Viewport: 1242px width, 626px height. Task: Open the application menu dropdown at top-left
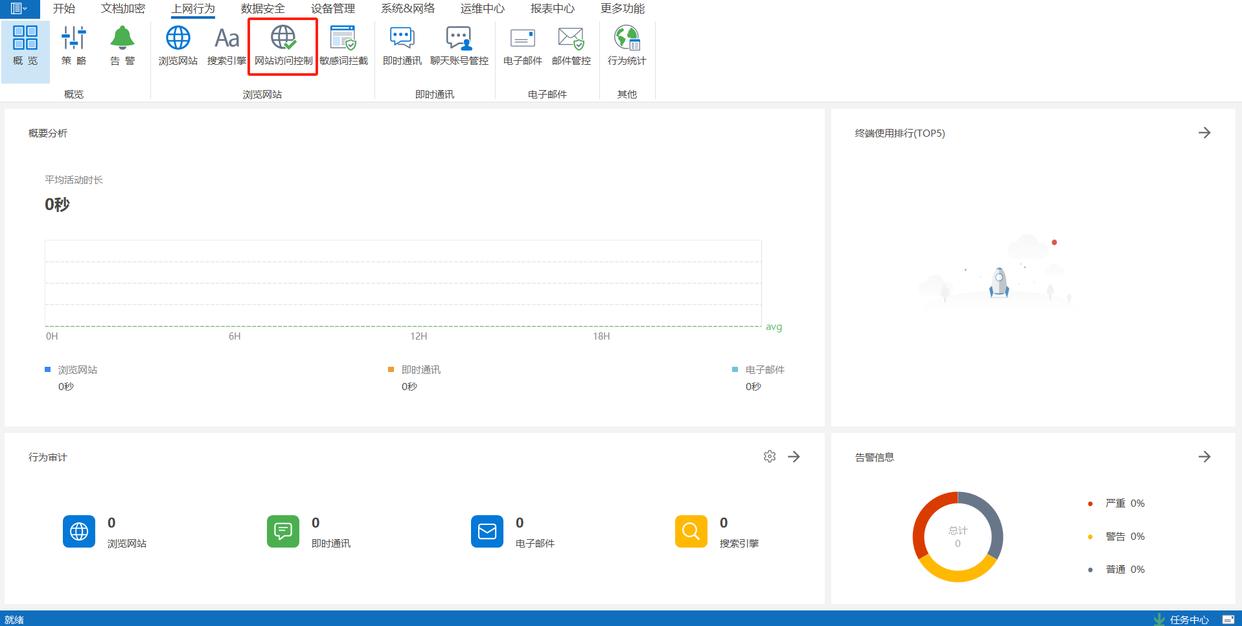(x=19, y=9)
